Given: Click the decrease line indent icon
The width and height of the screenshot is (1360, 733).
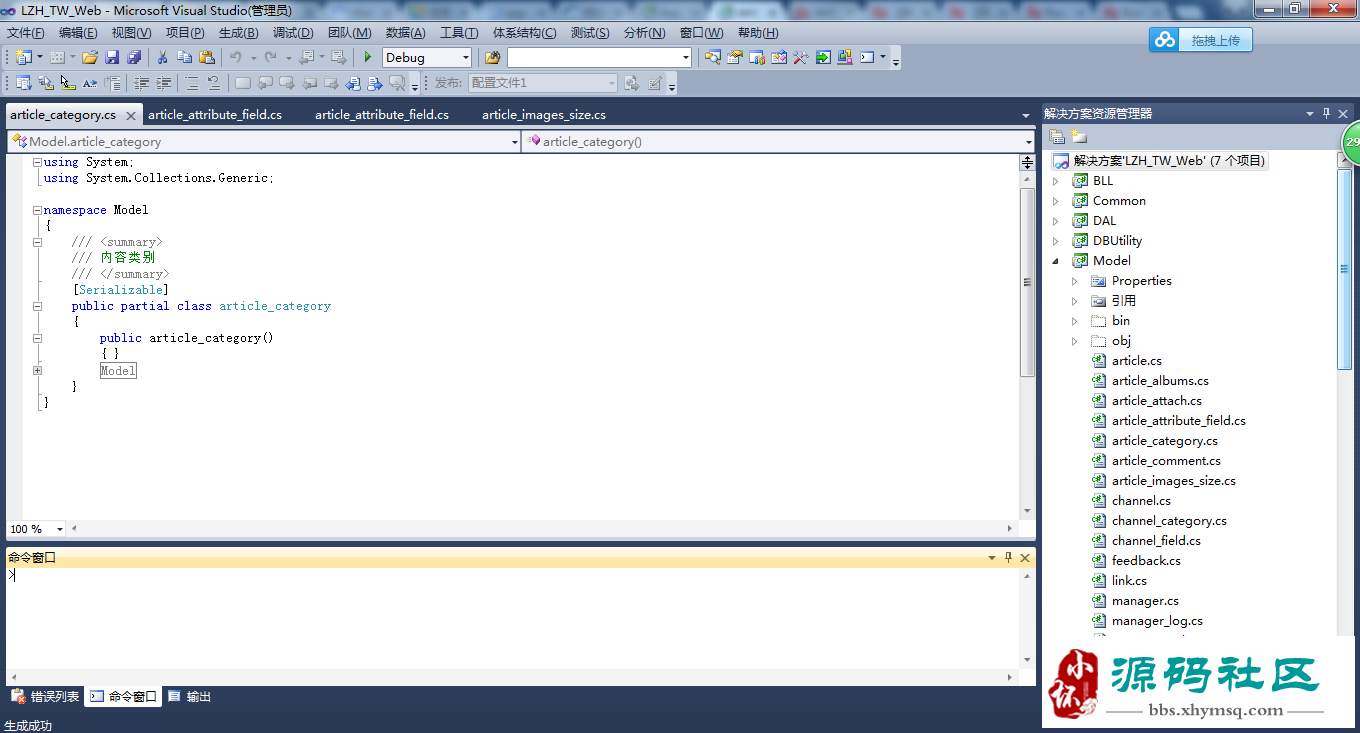Looking at the screenshot, I should pyautogui.click(x=142, y=83).
